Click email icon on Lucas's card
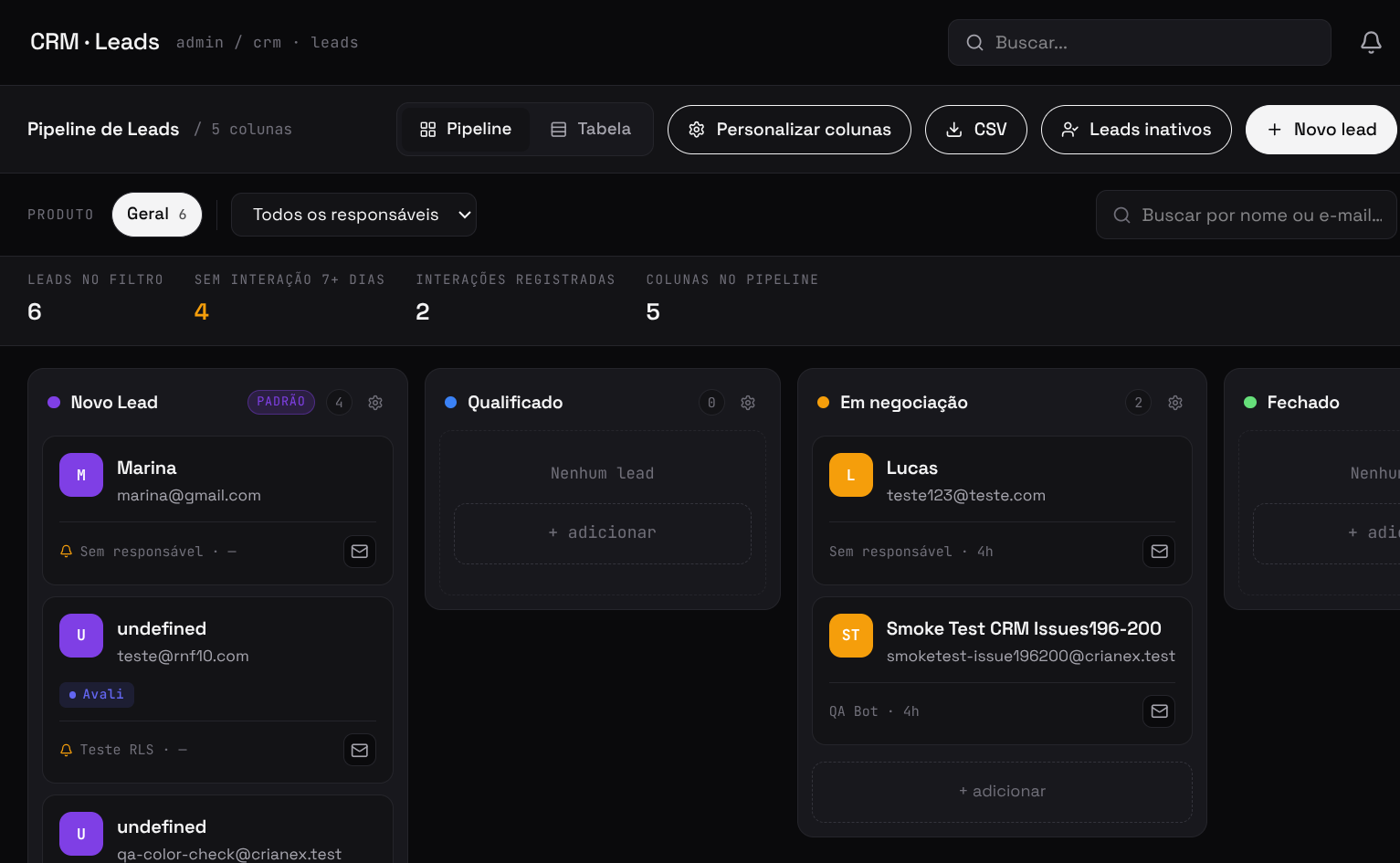Viewport: 1400px width, 863px height. [x=1160, y=552]
